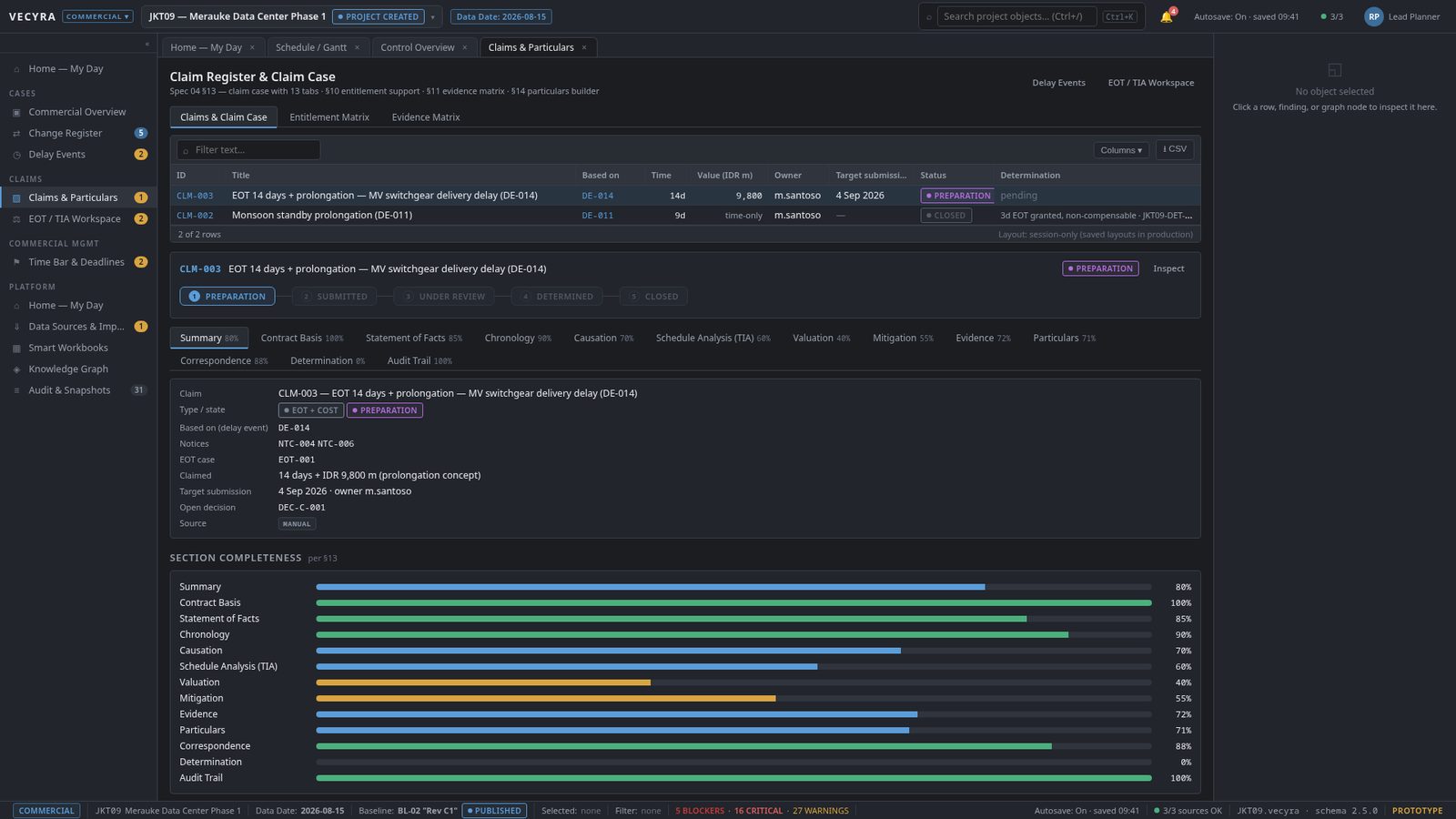Click the PUBLISHED baseline badge in status bar
Image resolution: width=1456 pixels, height=819 pixels.
pyautogui.click(x=494, y=811)
